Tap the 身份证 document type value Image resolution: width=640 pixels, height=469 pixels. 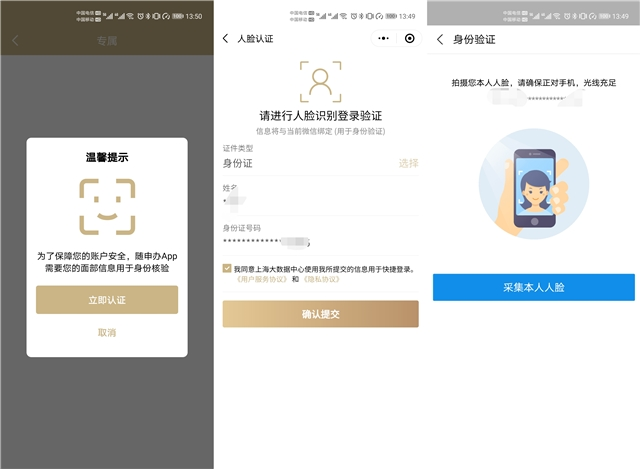coord(240,163)
